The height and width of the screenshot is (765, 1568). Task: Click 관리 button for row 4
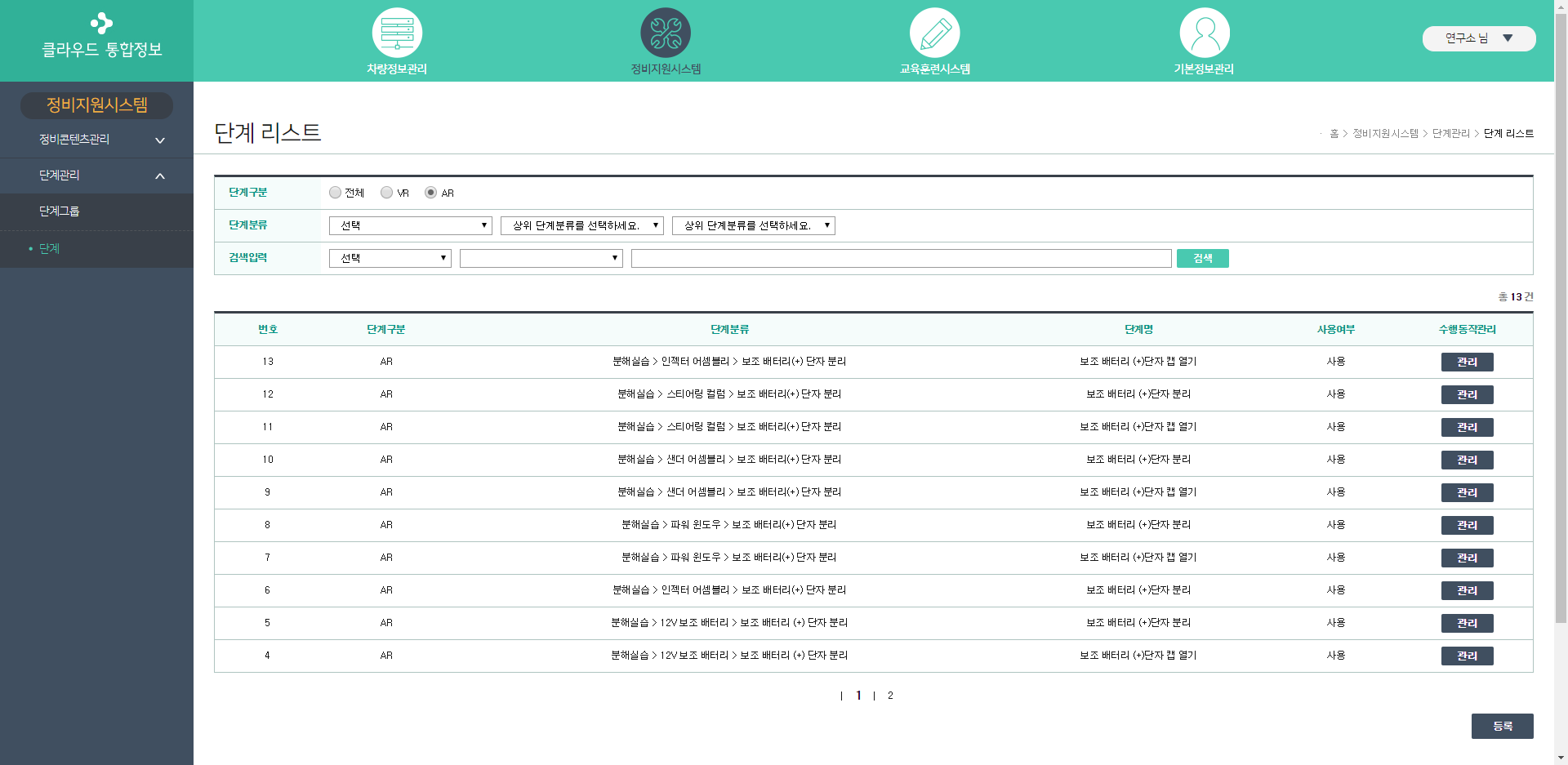1468,656
